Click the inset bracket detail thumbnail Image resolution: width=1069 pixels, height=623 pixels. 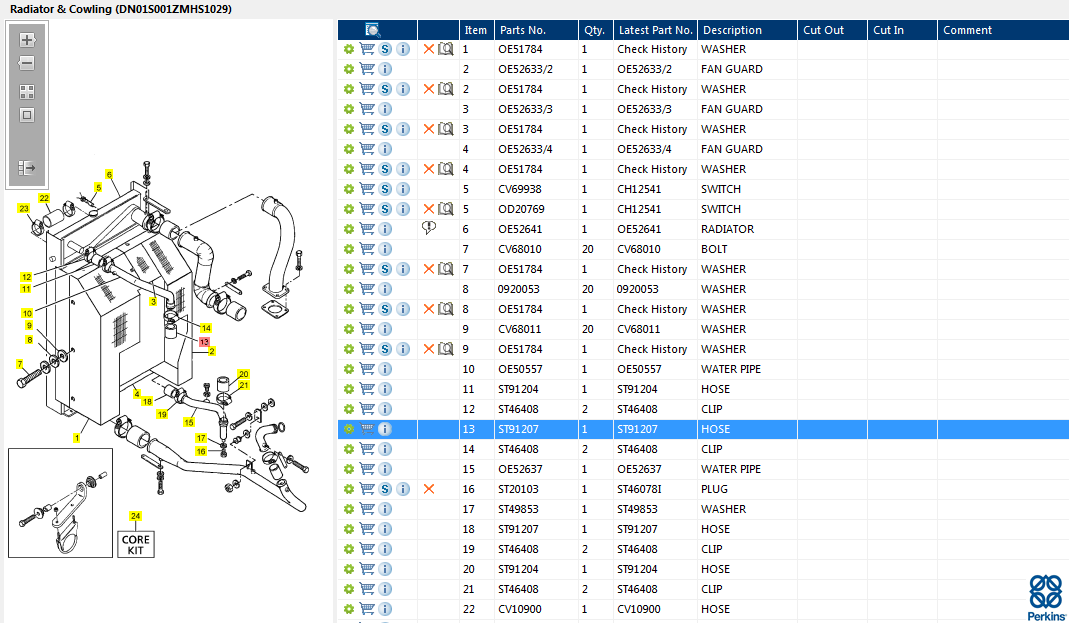60,502
